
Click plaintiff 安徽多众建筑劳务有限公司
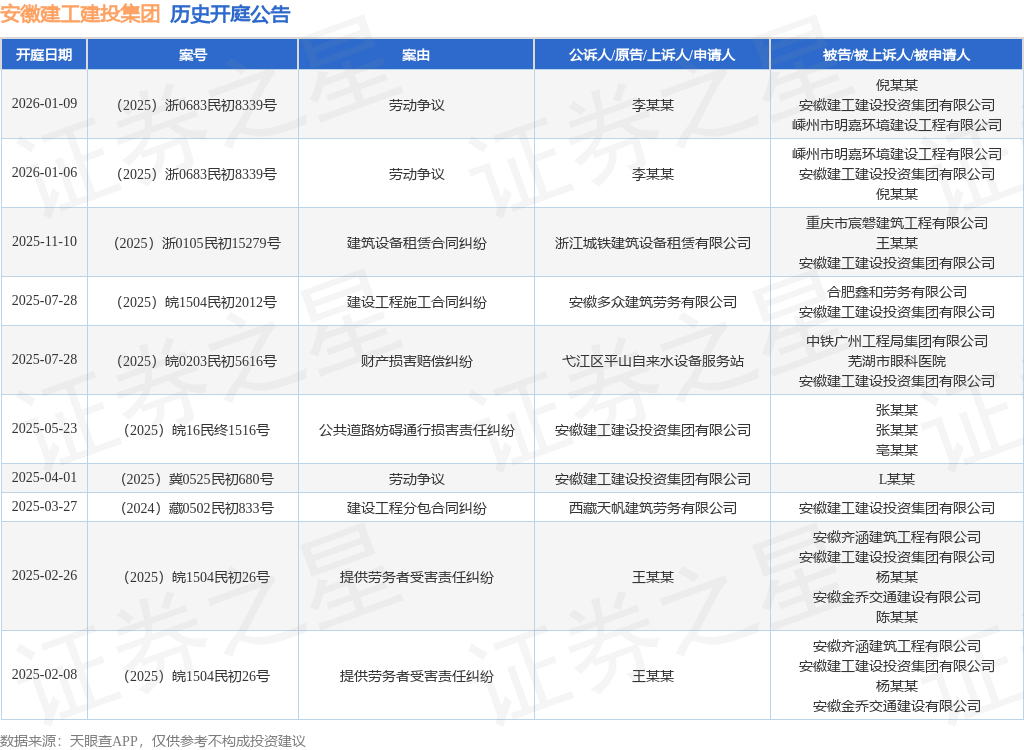[x=652, y=302]
